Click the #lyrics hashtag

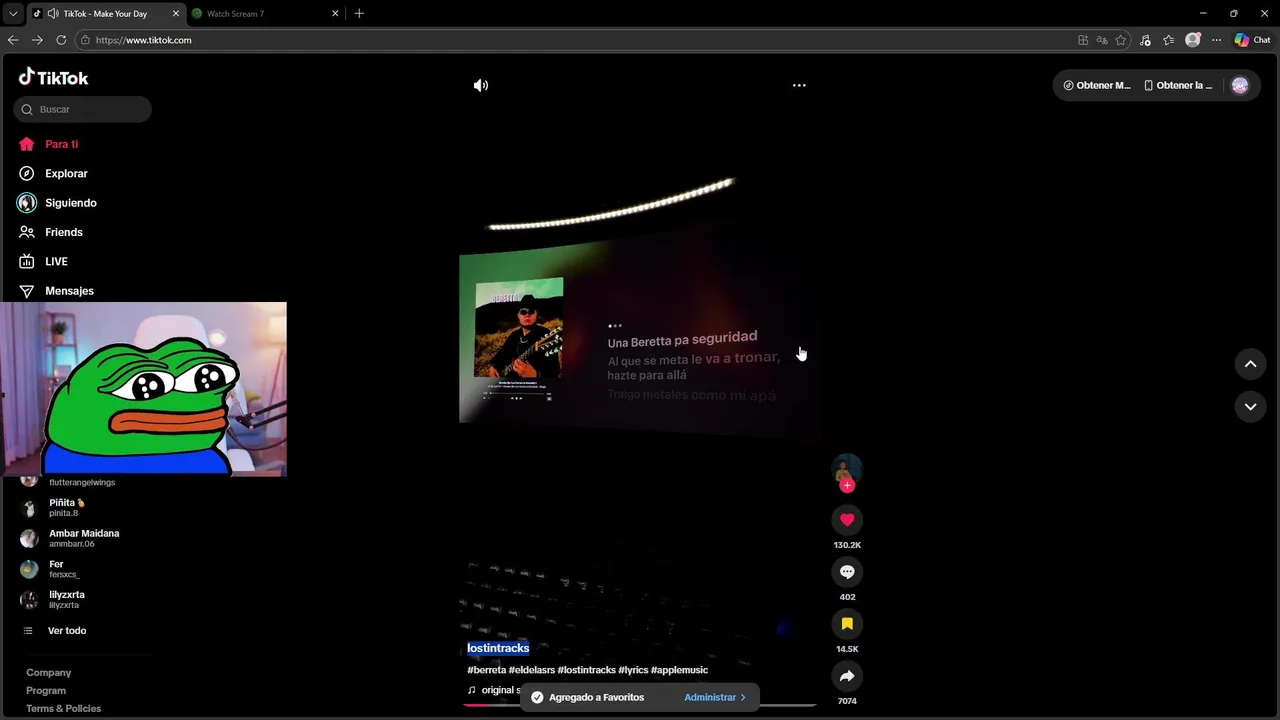[633, 670]
